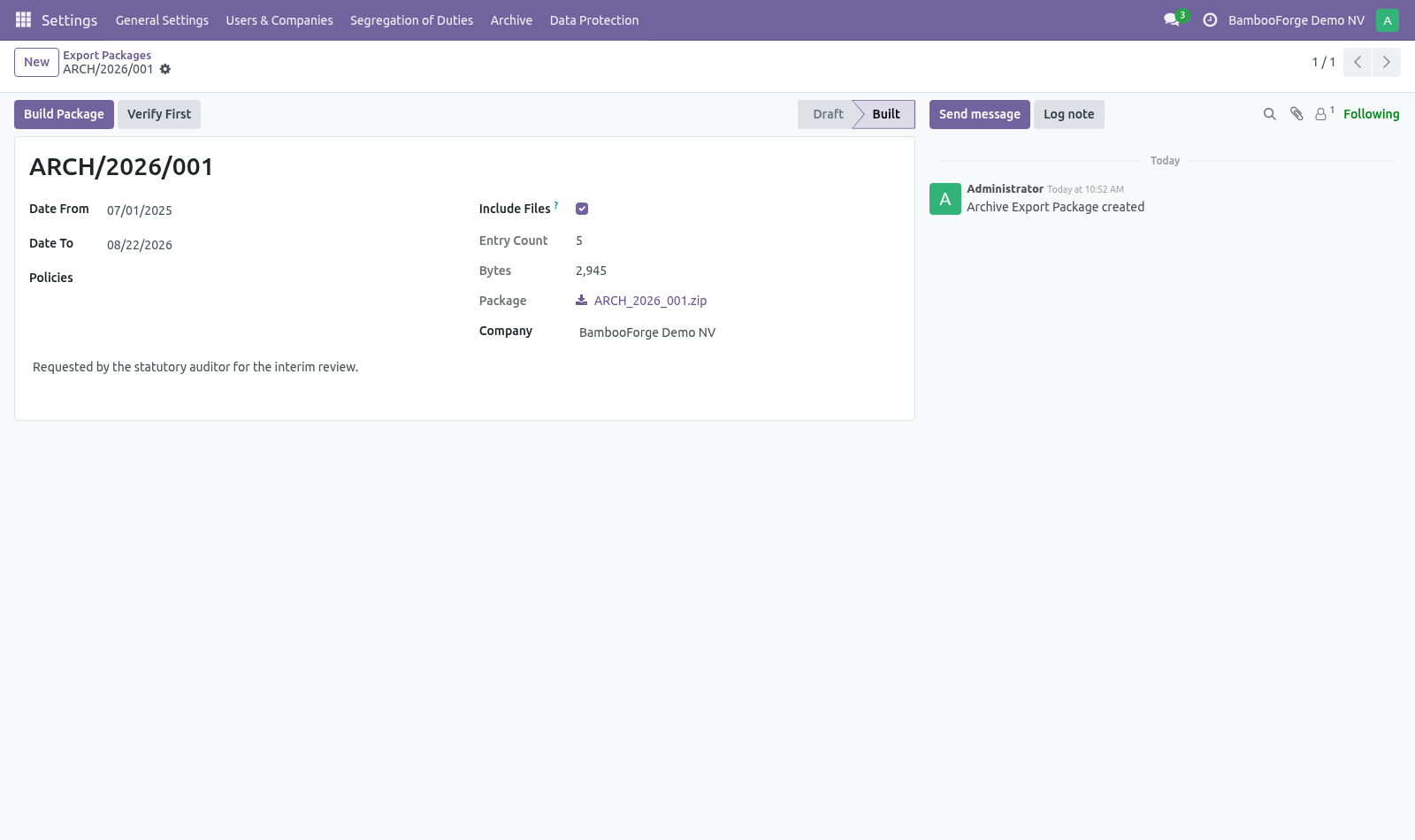This screenshot has width=1415, height=840.
Task: Click 'Archive Export Package created' message
Action: pos(1055,207)
